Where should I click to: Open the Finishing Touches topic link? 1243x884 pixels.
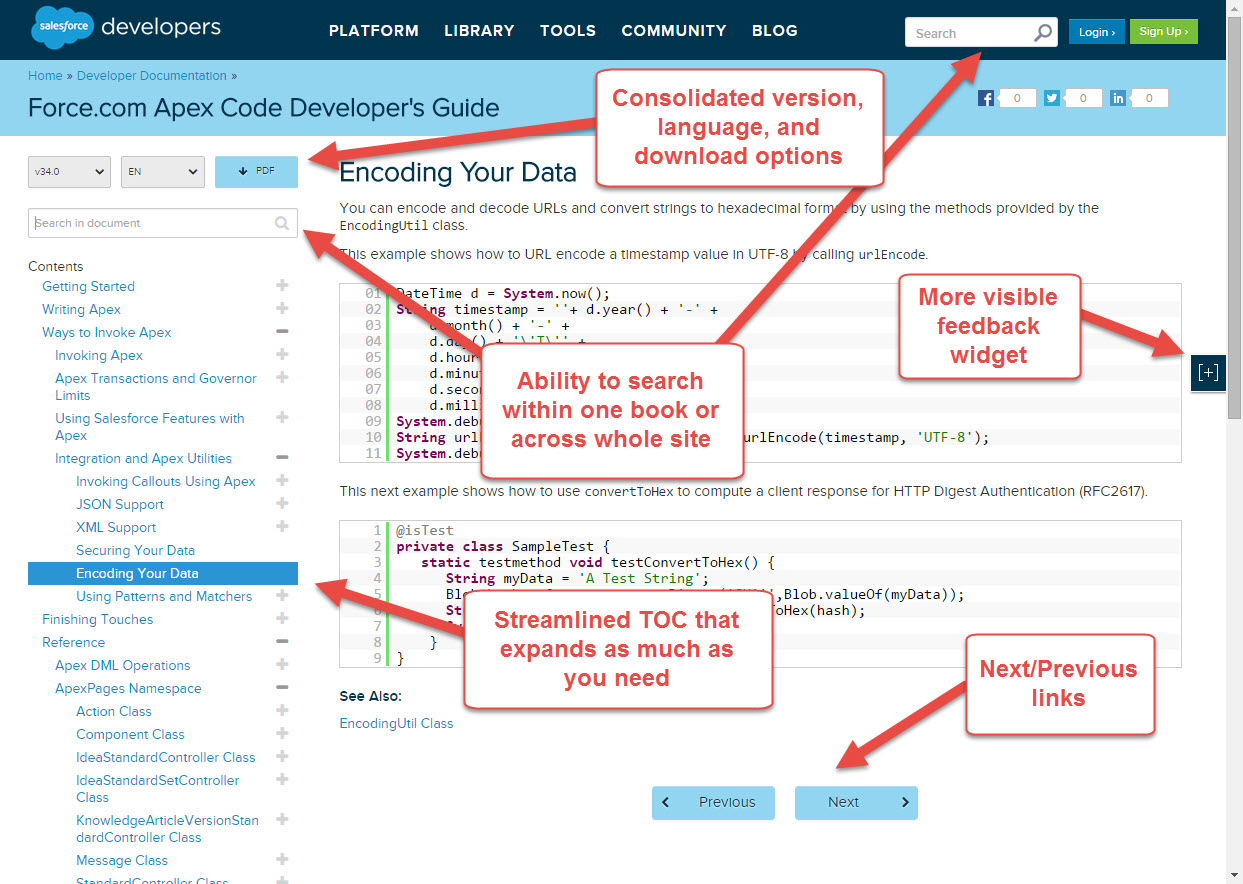point(98,619)
